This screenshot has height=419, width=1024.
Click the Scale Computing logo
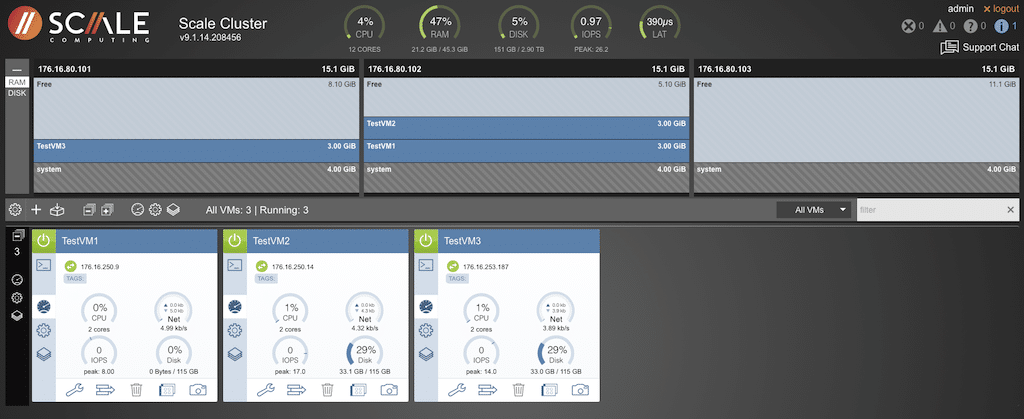pyautogui.click(x=79, y=26)
